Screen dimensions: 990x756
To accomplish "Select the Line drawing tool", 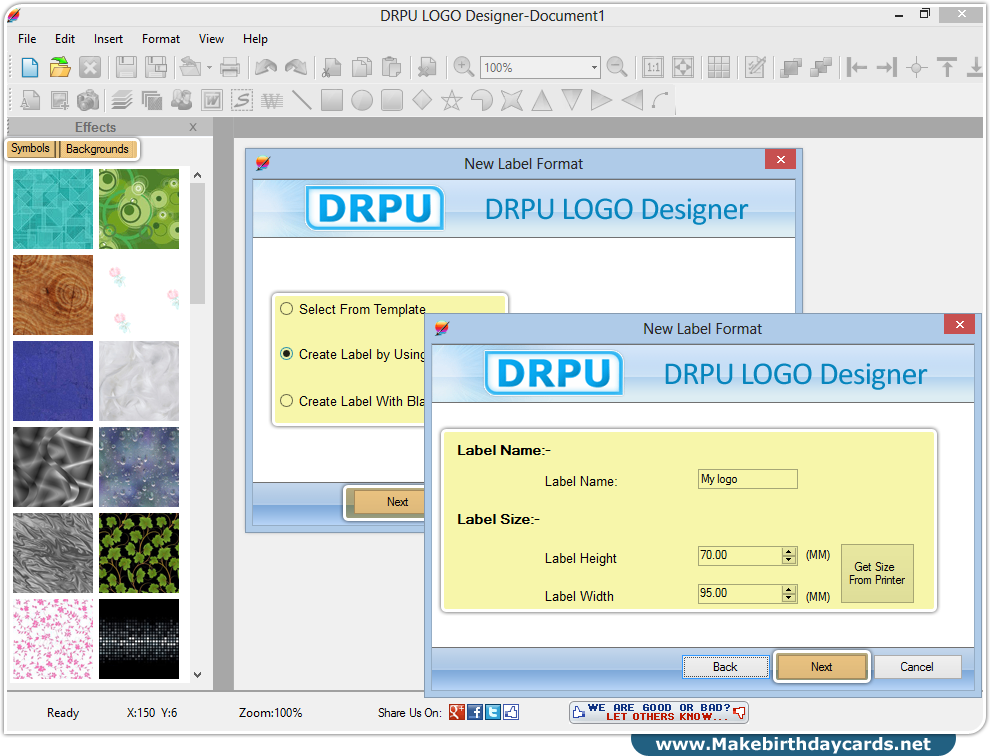I will pos(302,100).
